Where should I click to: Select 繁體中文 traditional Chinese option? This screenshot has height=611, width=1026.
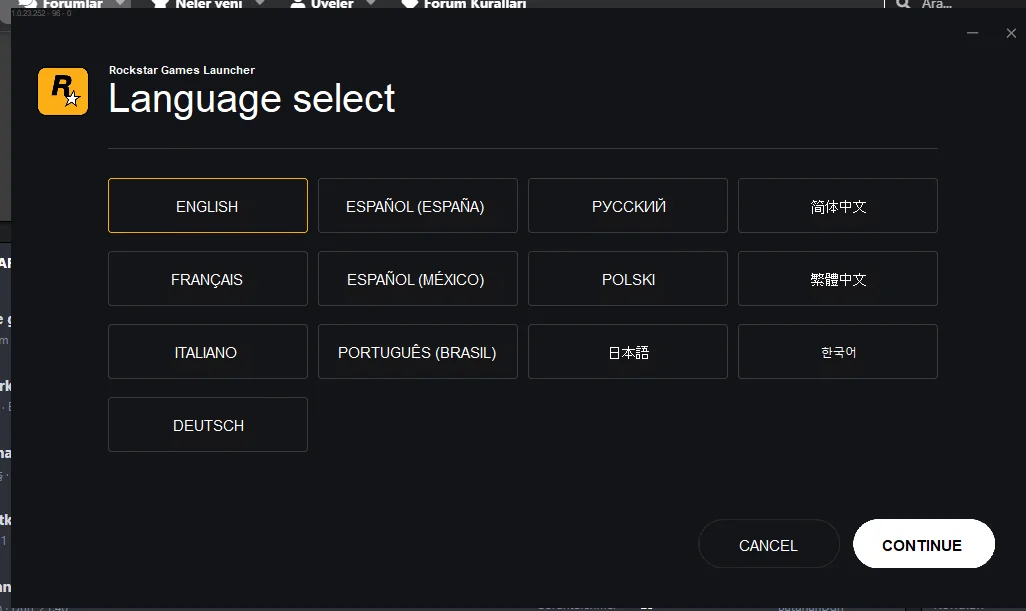click(x=837, y=279)
